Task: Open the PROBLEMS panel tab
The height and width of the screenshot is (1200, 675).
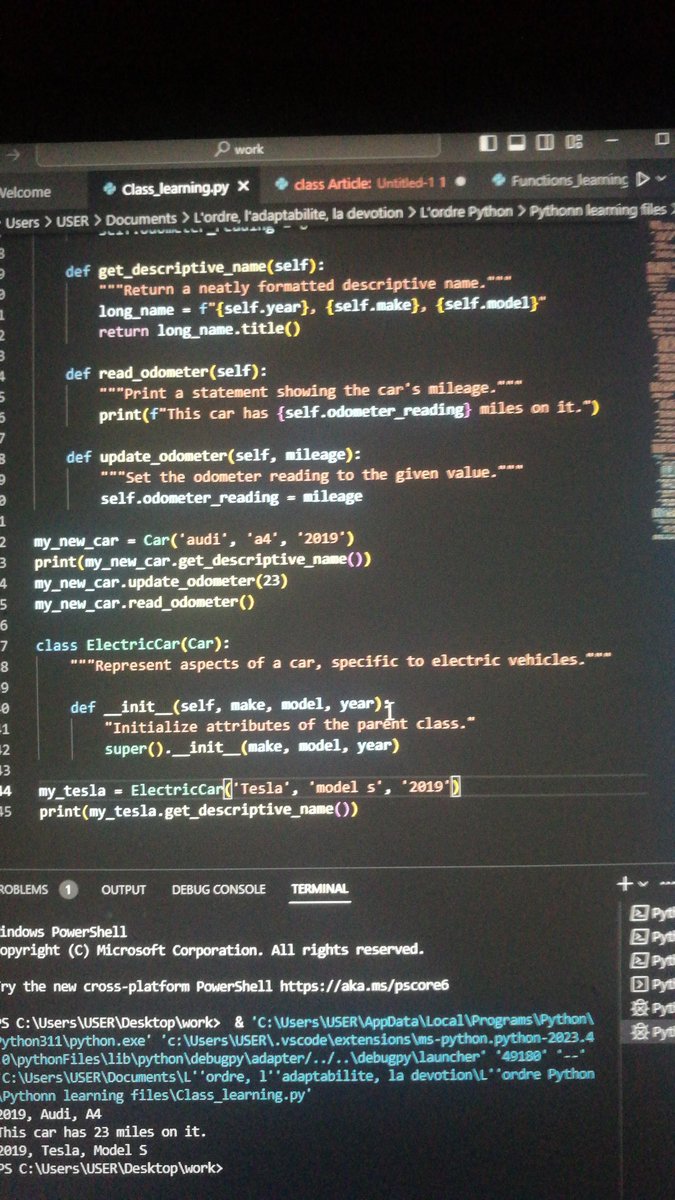Action: pyautogui.click(x=22, y=889)
